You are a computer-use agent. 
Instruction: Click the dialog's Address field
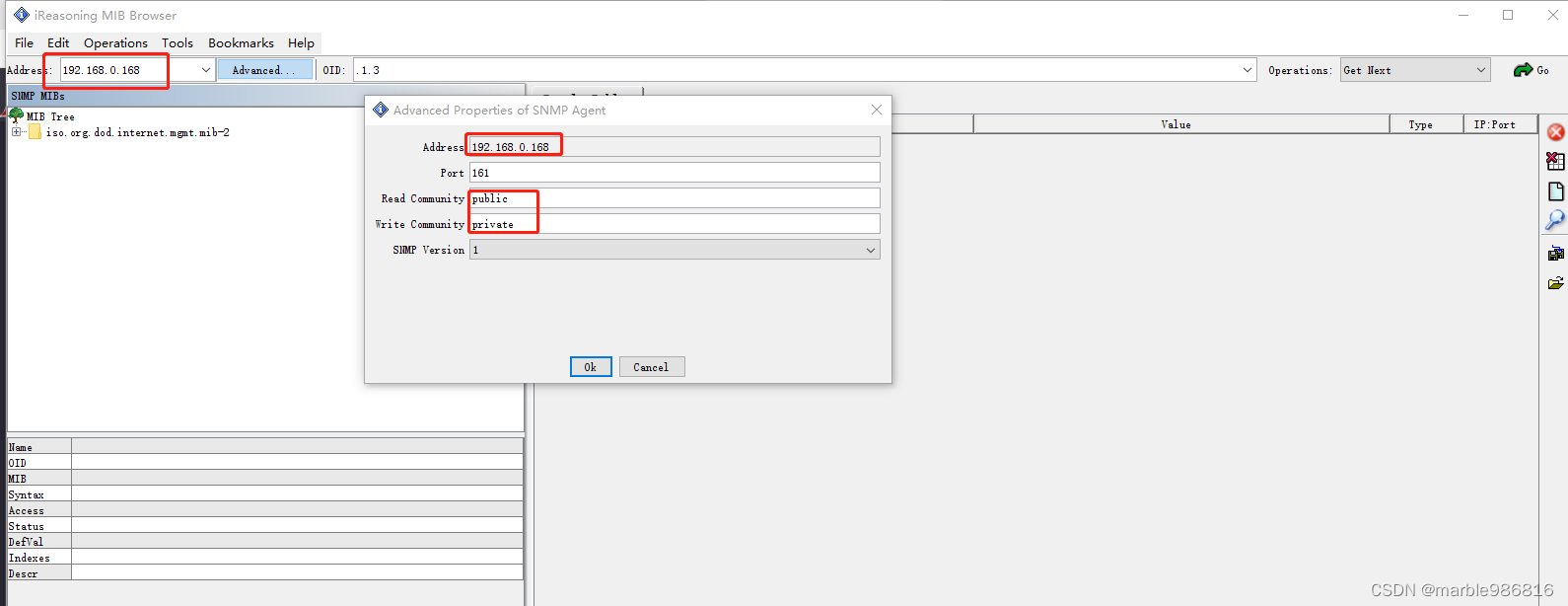click(675, 147)
